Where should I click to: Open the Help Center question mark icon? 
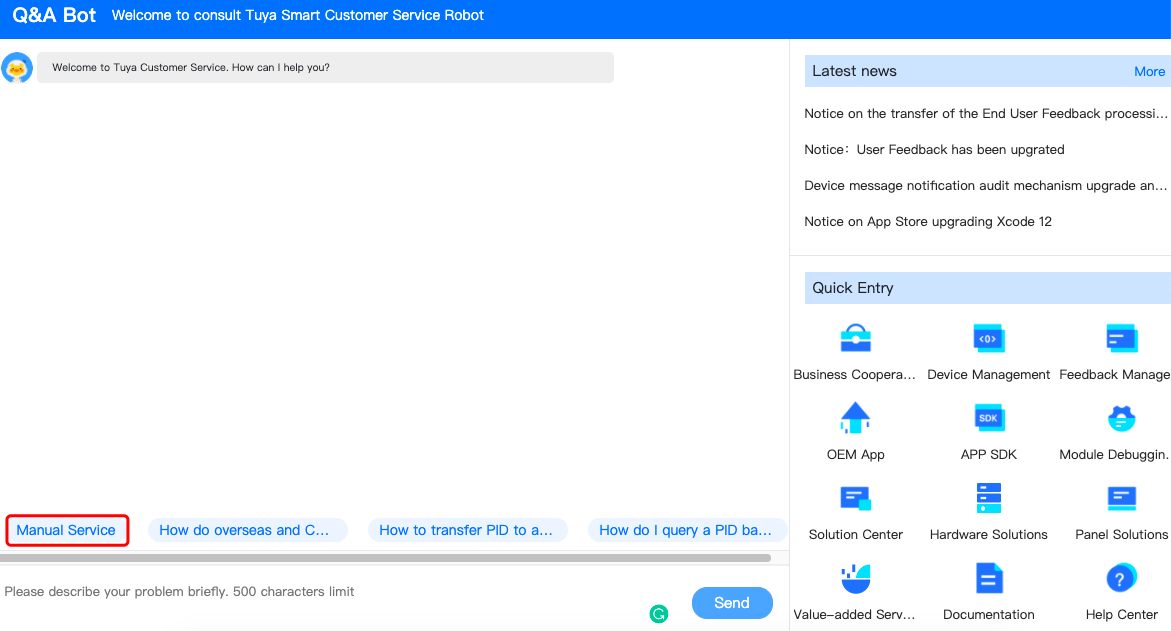pos(1121,578)
